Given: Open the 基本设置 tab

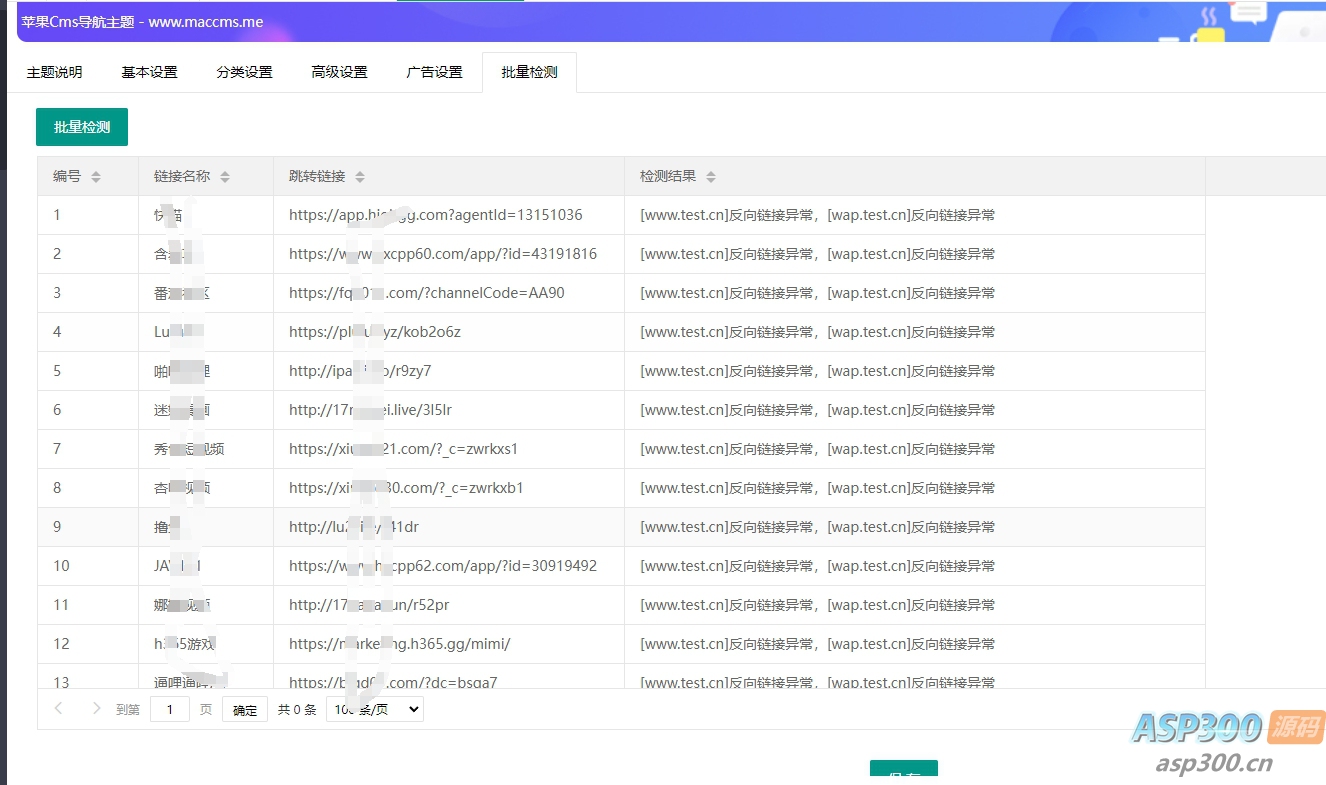Looking at the screenshot, I should click(x=149, y=73).
